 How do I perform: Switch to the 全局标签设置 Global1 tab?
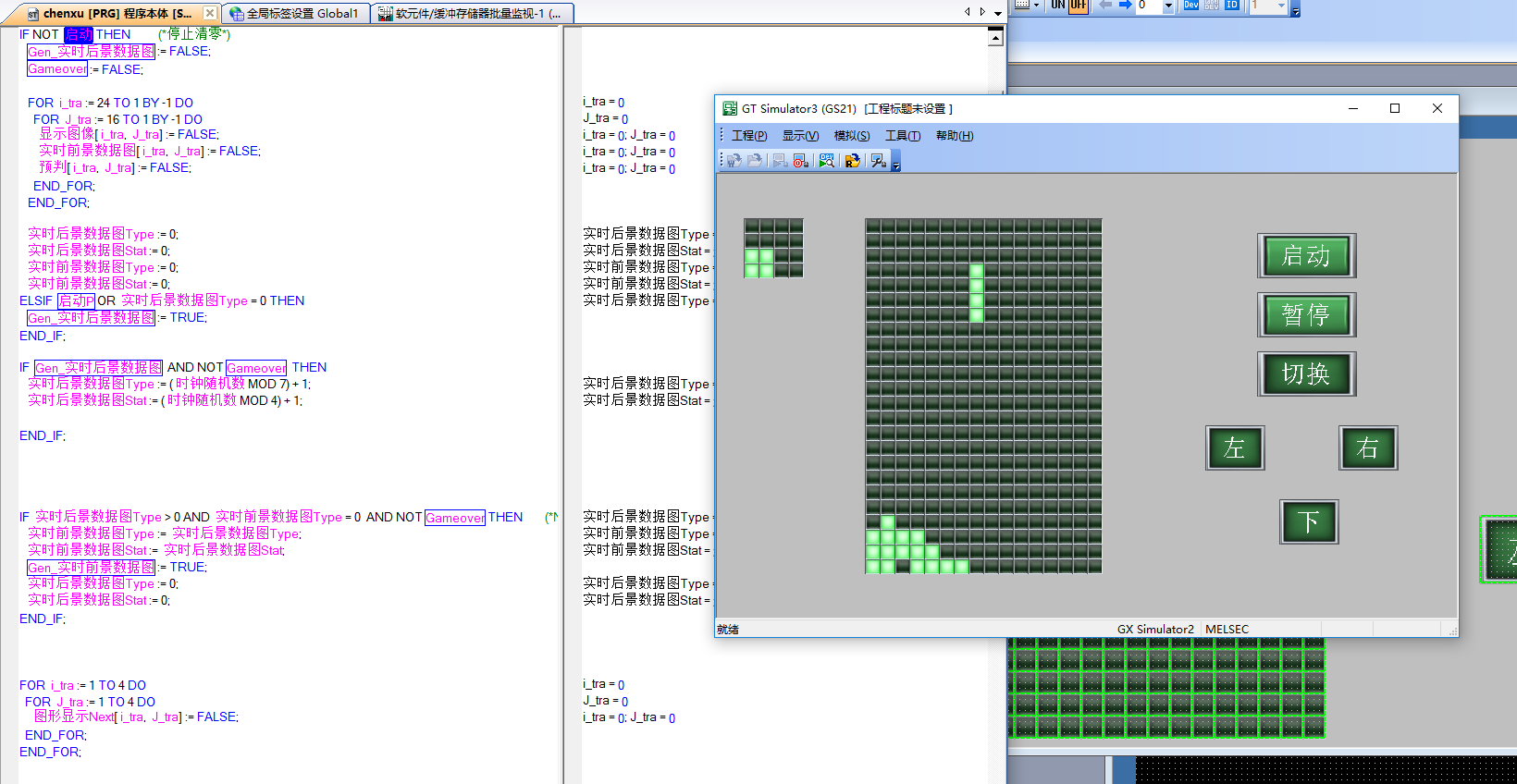295,14
